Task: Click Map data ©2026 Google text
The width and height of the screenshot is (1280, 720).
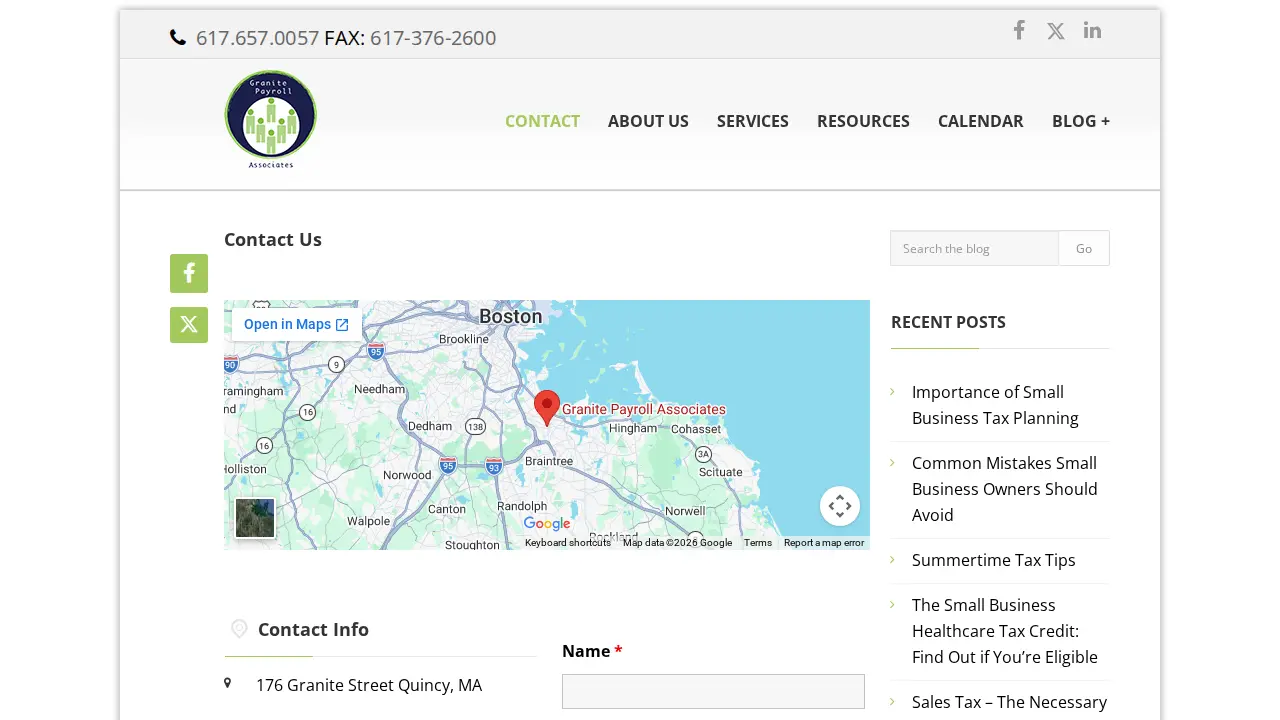Action: (x=677, y=543)
